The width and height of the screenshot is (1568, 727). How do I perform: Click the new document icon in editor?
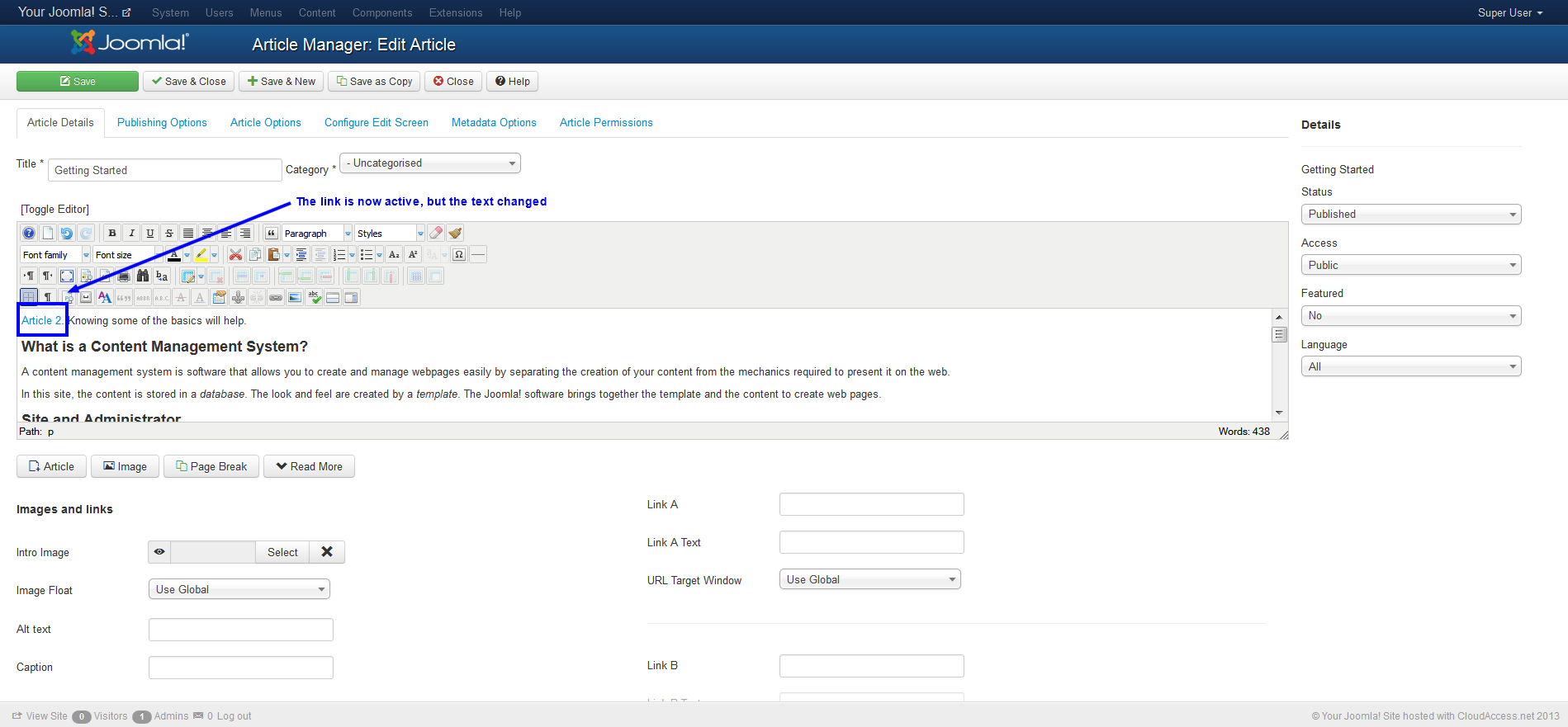48,234
